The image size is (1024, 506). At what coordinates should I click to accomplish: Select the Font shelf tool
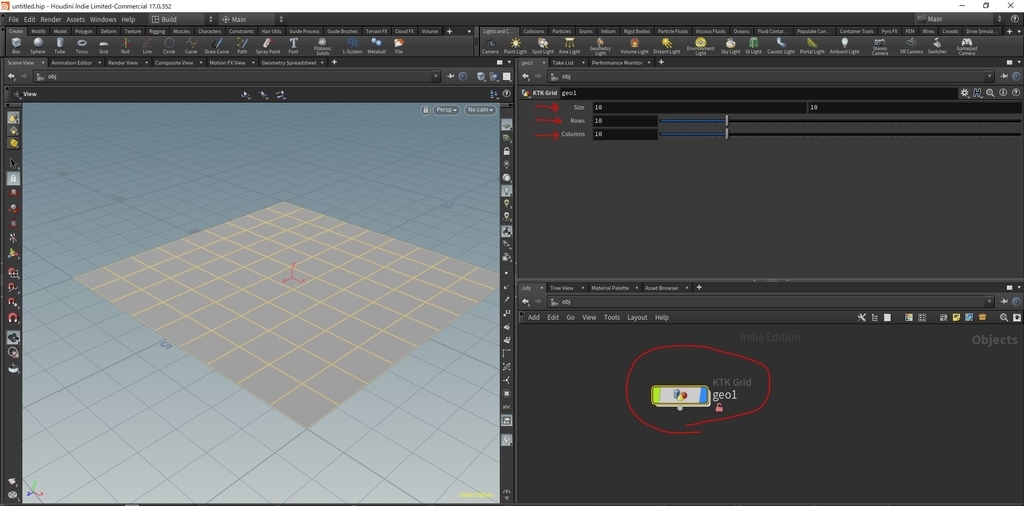[x=293, y=46]
